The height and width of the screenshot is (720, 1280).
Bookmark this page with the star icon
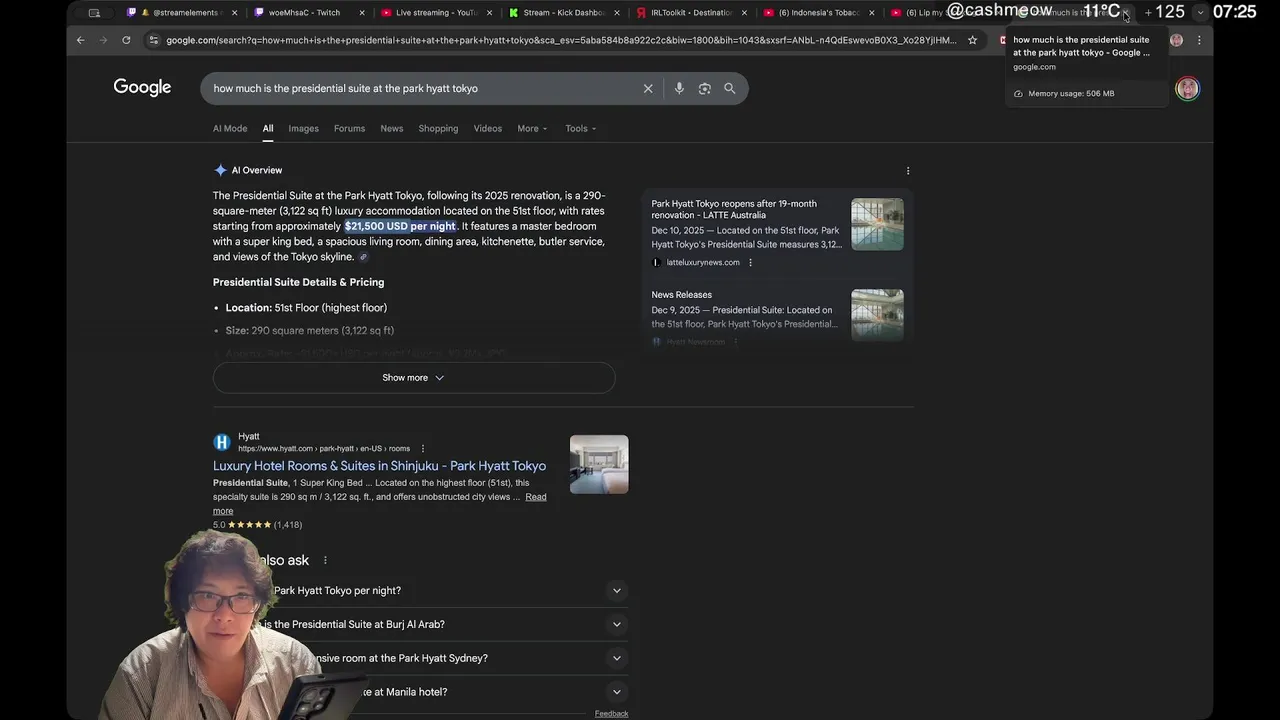pos(972,40)
